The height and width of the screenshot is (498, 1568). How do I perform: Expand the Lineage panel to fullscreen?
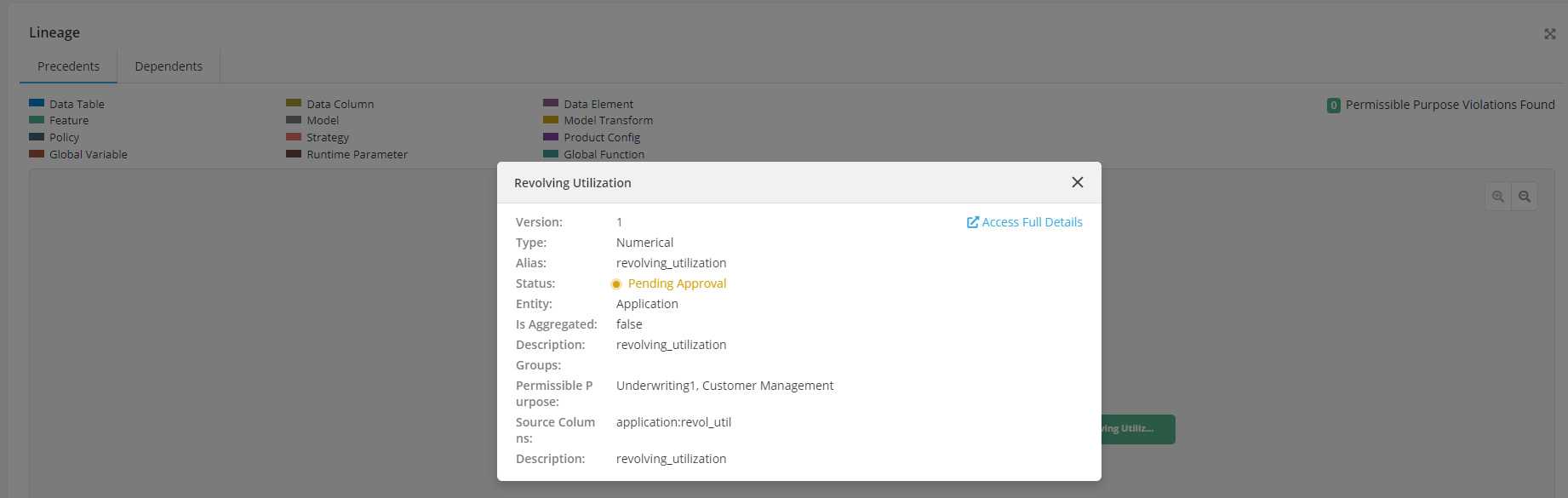(x=1549, y=34)
